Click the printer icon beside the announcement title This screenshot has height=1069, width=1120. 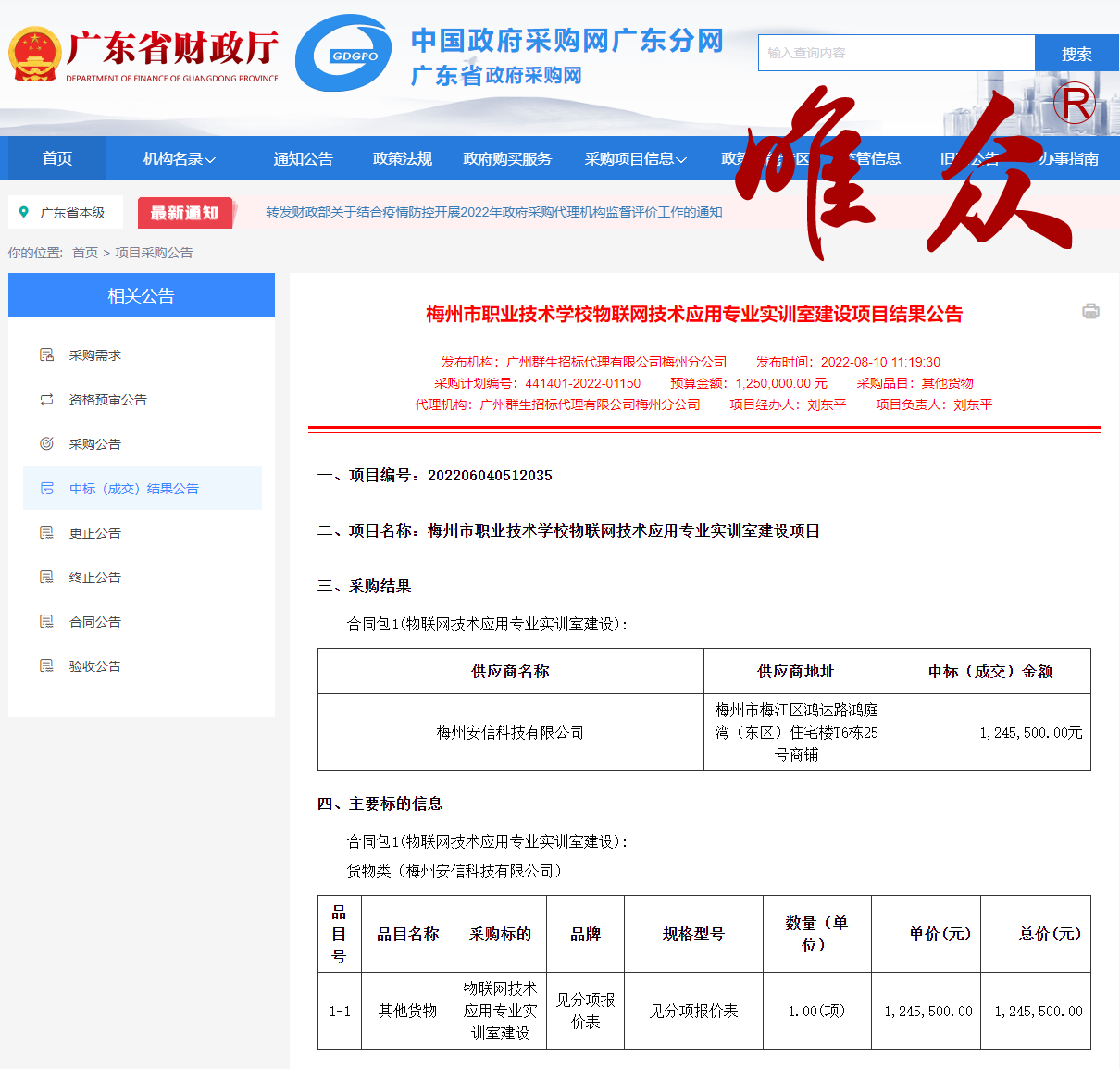[x=1090, y=311]
